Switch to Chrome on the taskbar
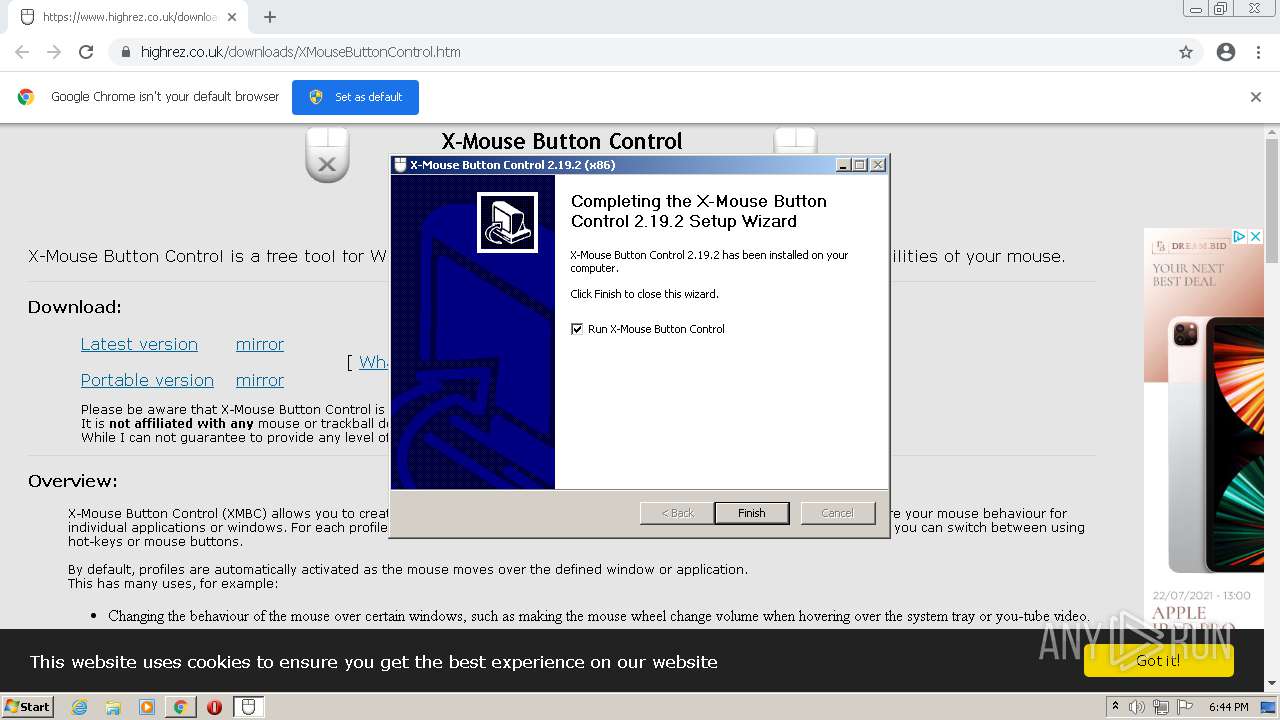 tap(181, 707)
